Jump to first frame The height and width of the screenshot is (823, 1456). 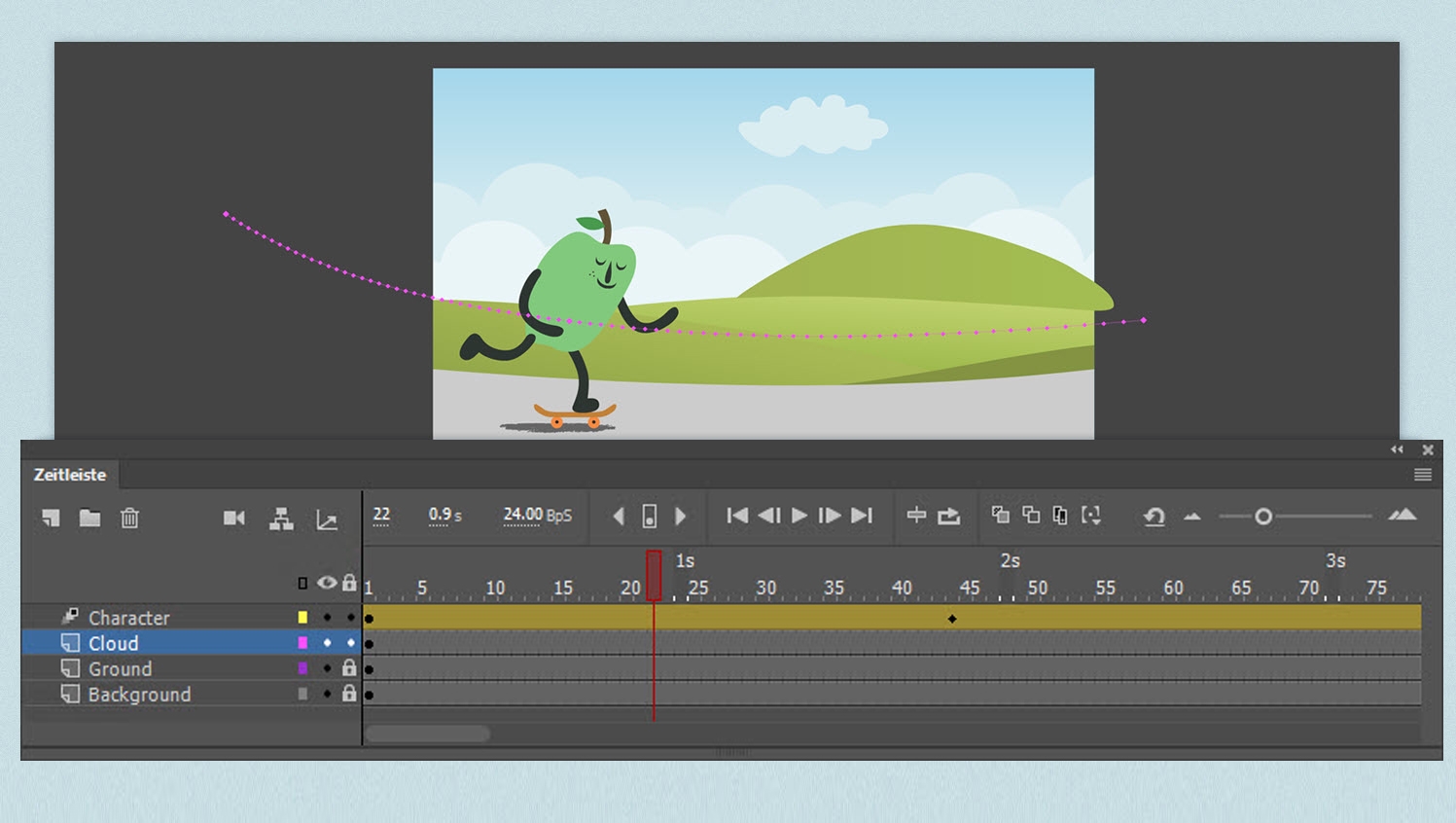[x=737, y=516]
